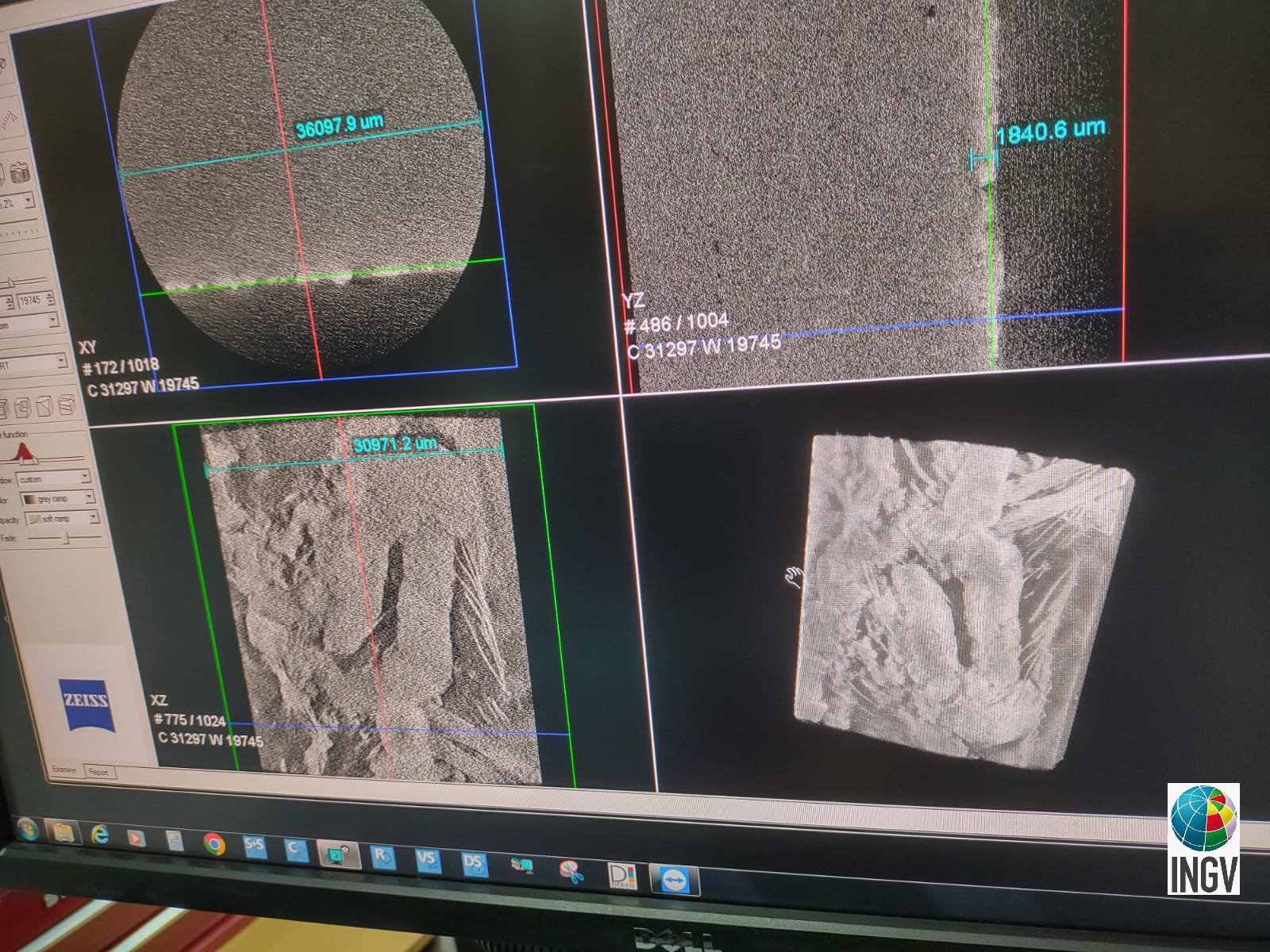Switch to the Examine tab
The height and width of the screenshot is (952, 1270).
click(x=64, y=770)
